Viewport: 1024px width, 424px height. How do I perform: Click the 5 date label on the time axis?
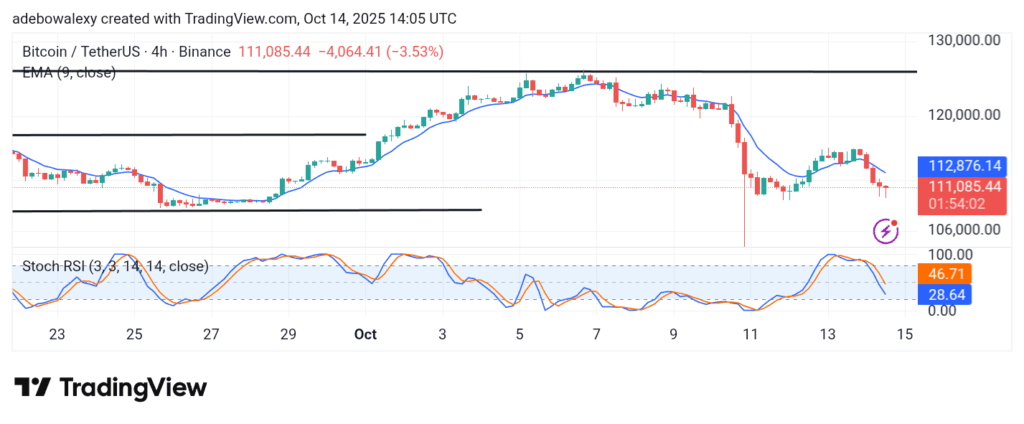click(x=519, y=334)
